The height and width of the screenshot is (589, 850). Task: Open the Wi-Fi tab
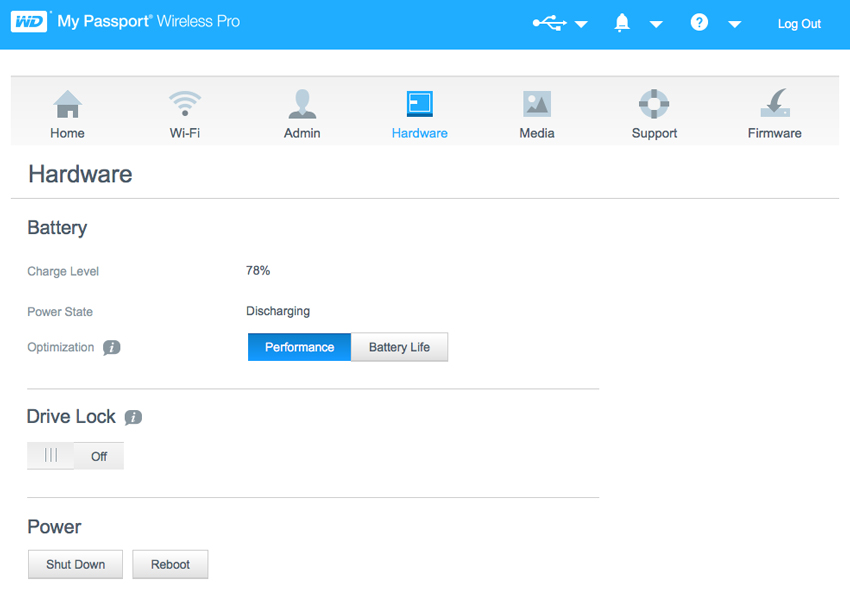click(x=185, y=114)
